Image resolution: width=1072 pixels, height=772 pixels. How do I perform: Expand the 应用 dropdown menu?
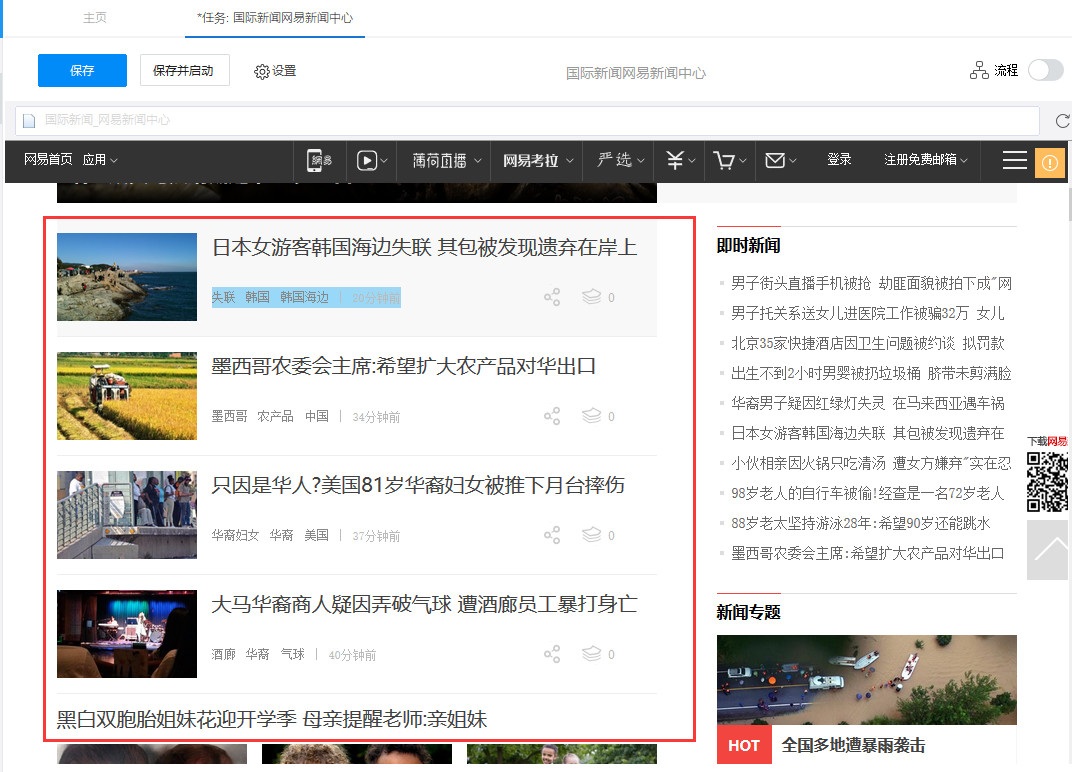click(x=100, y=160)
